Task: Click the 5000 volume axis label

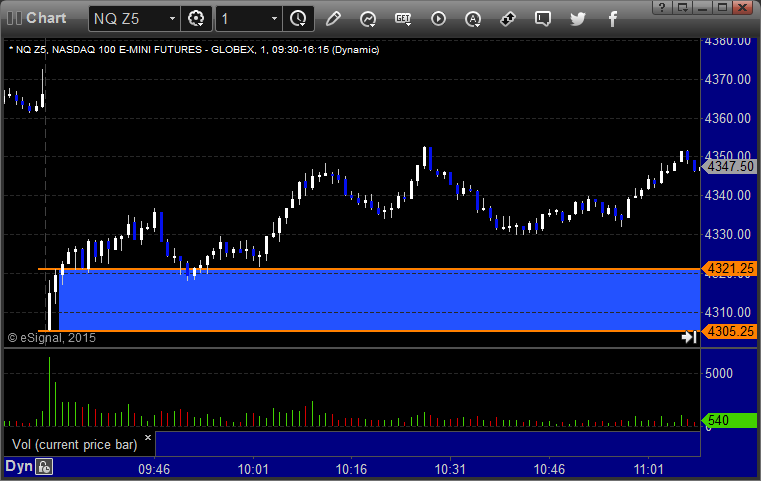Action: tap(719, 373)
